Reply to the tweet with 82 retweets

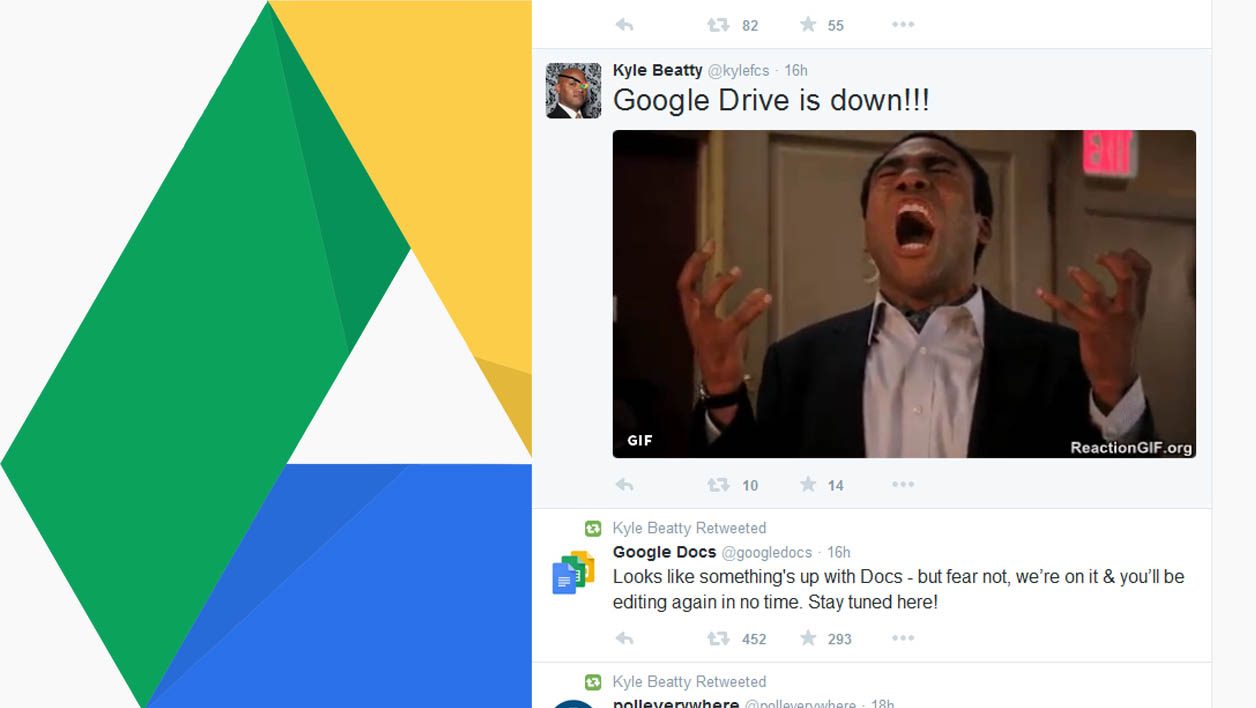624,24
